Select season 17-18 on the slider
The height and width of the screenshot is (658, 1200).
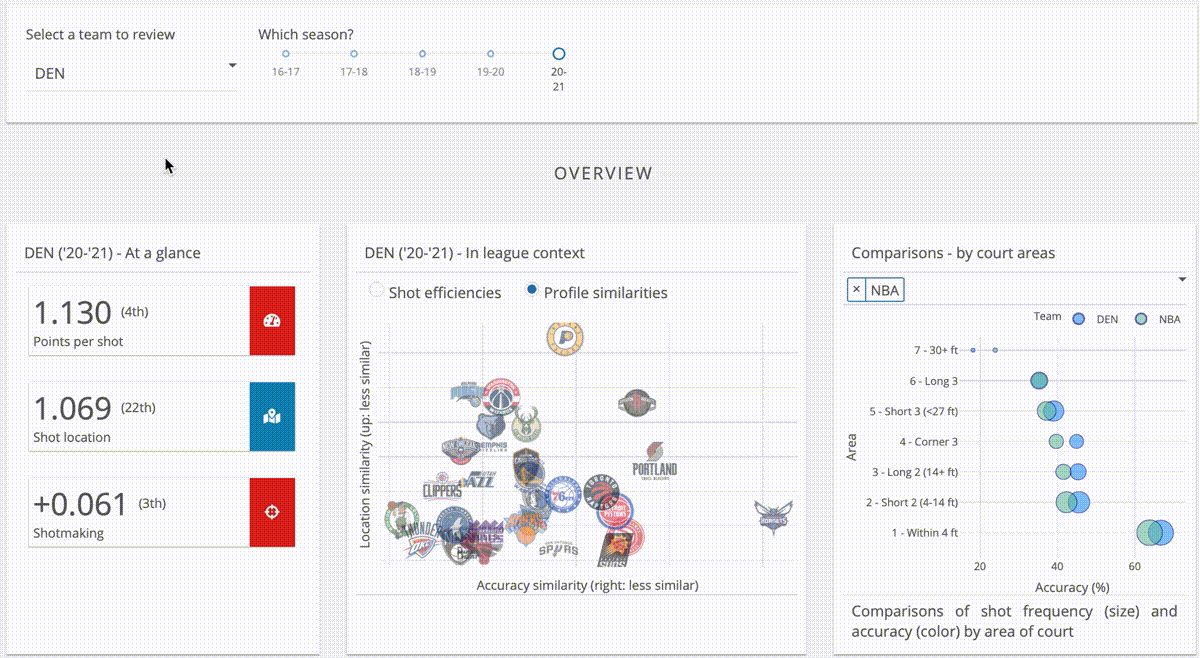pyautogui.click(x=354, y=54)
